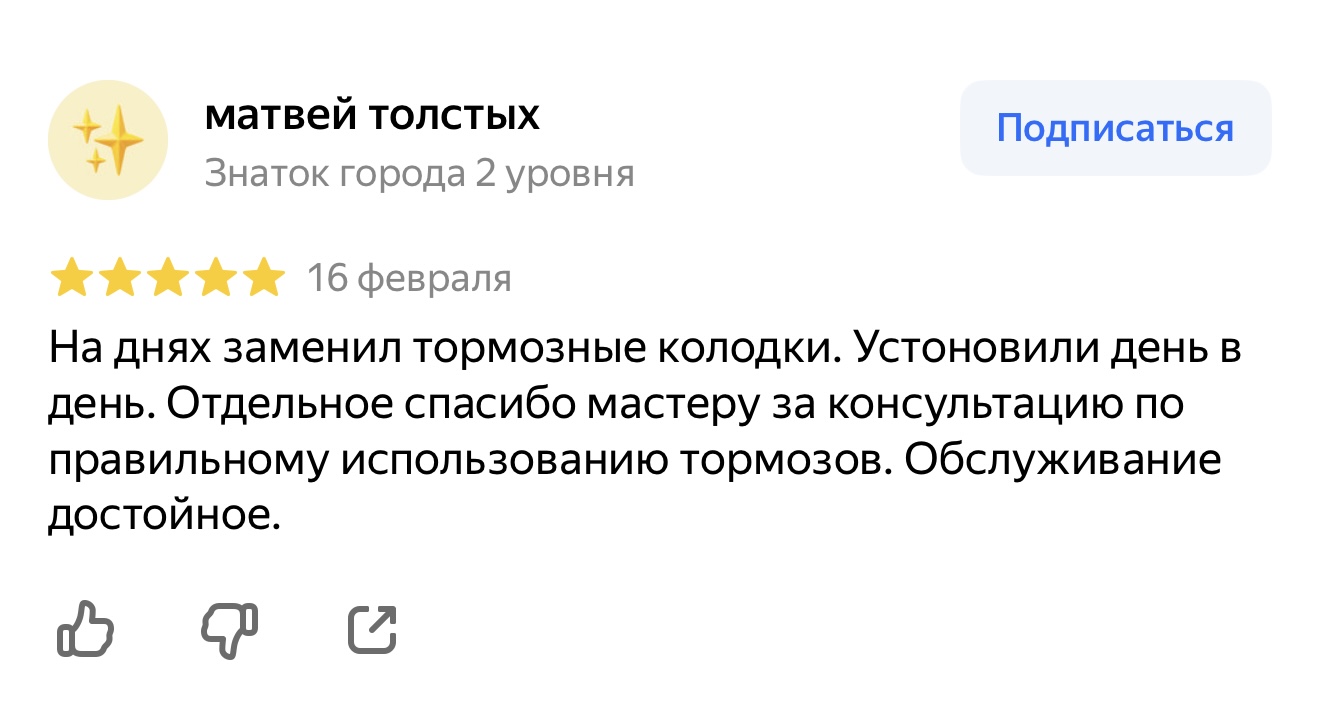Click the 16 февраля review date
1320x713 pixels.
click(409, 279)
